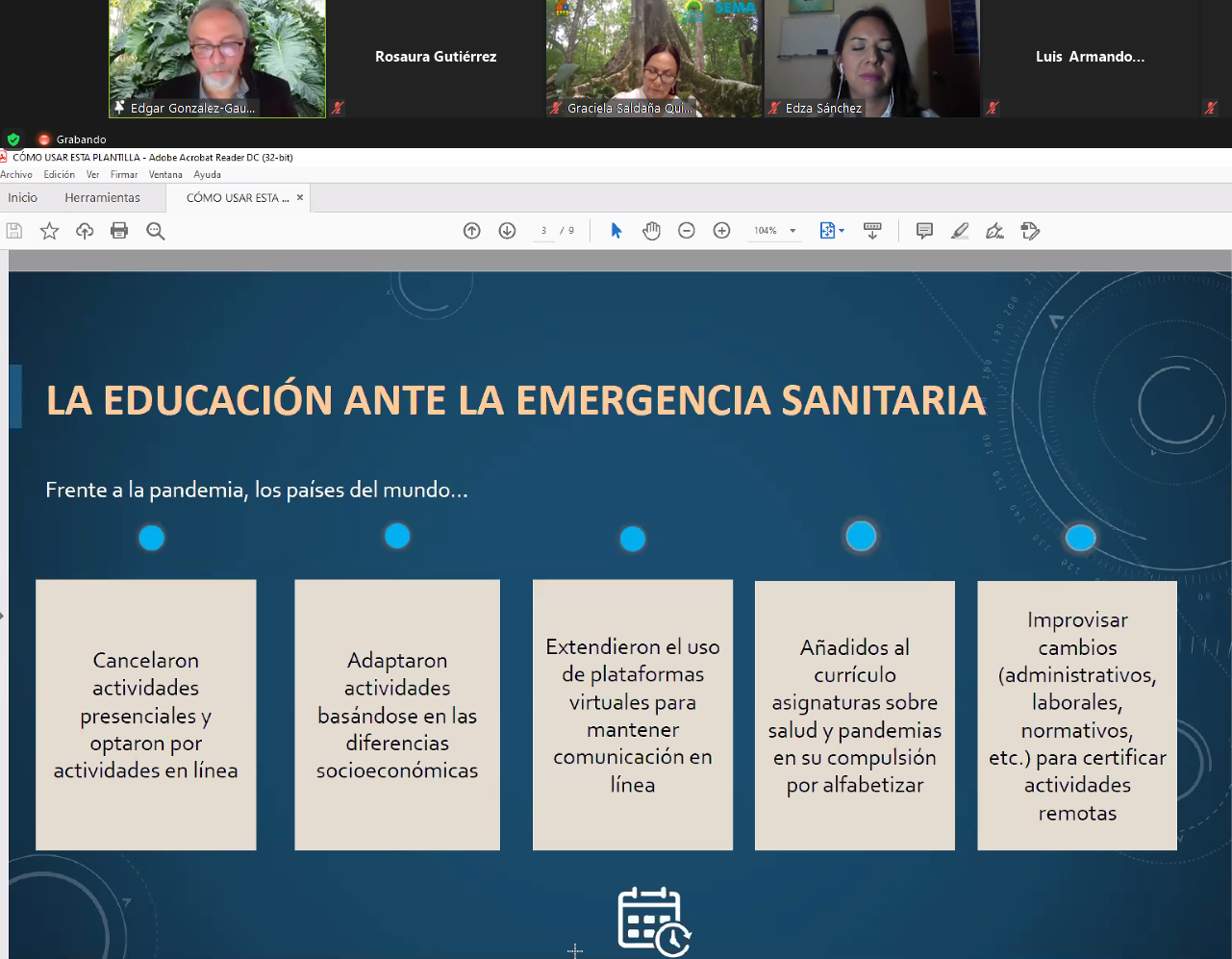Click the green shield encryption icon
The width and height of the screenshot is (1232, 959).
13,139
